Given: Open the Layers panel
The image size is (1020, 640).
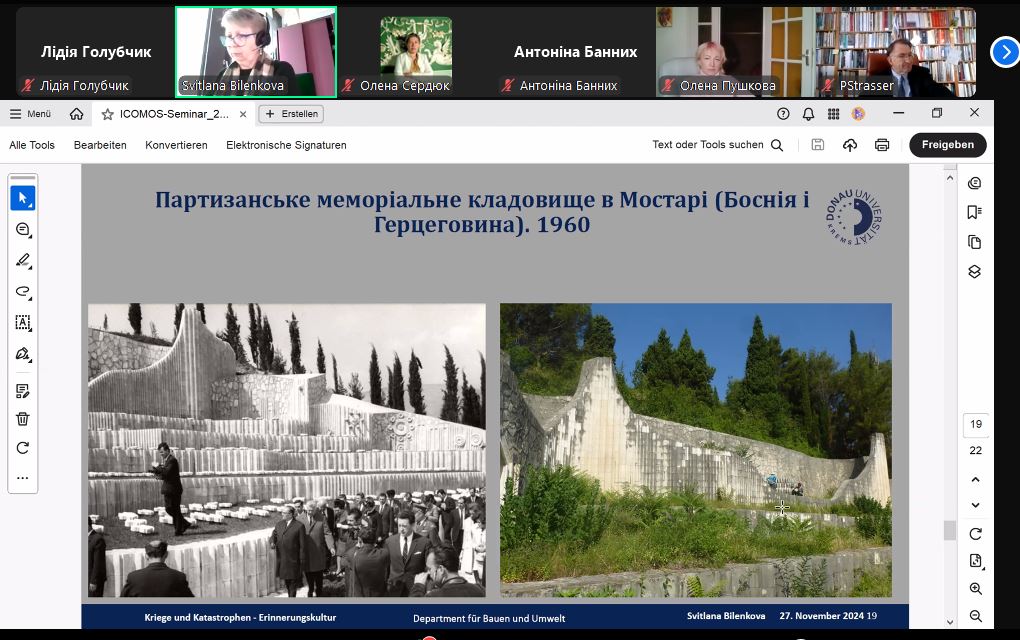Looking at the screenshot, I should pyautogui.click(x=975, y=270).
